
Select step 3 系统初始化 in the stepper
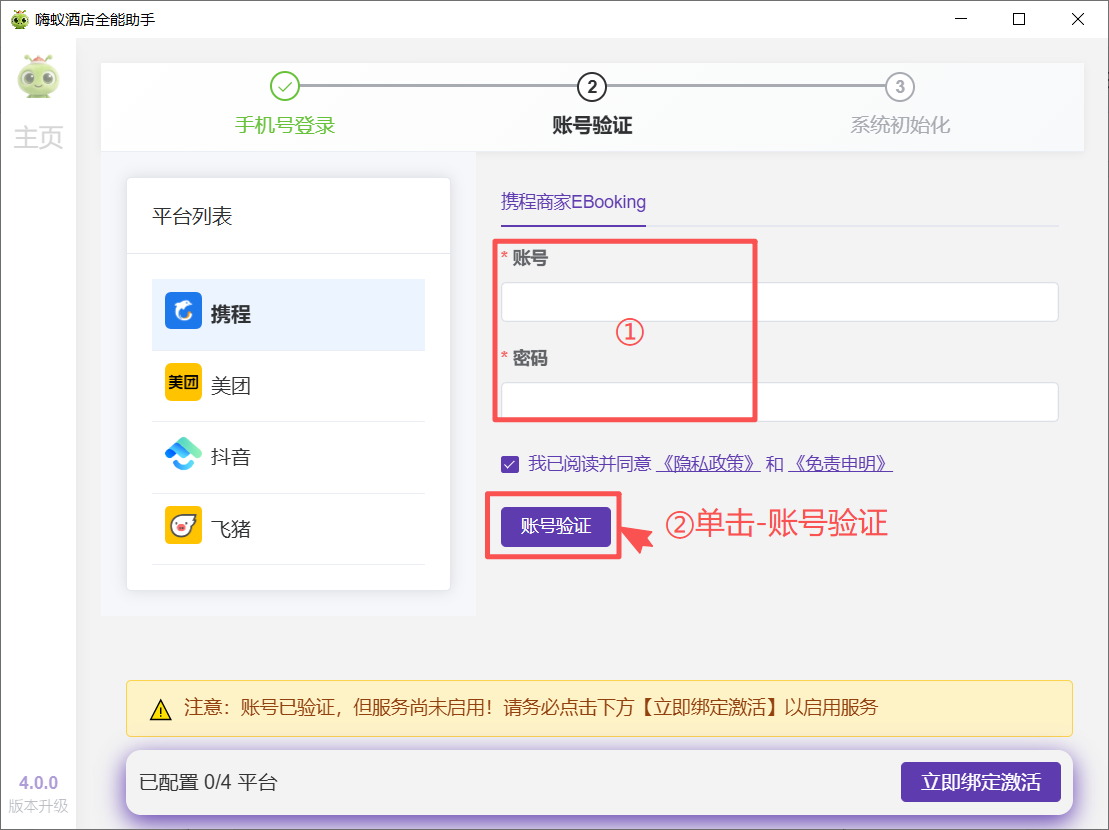(x=898, y=87)
